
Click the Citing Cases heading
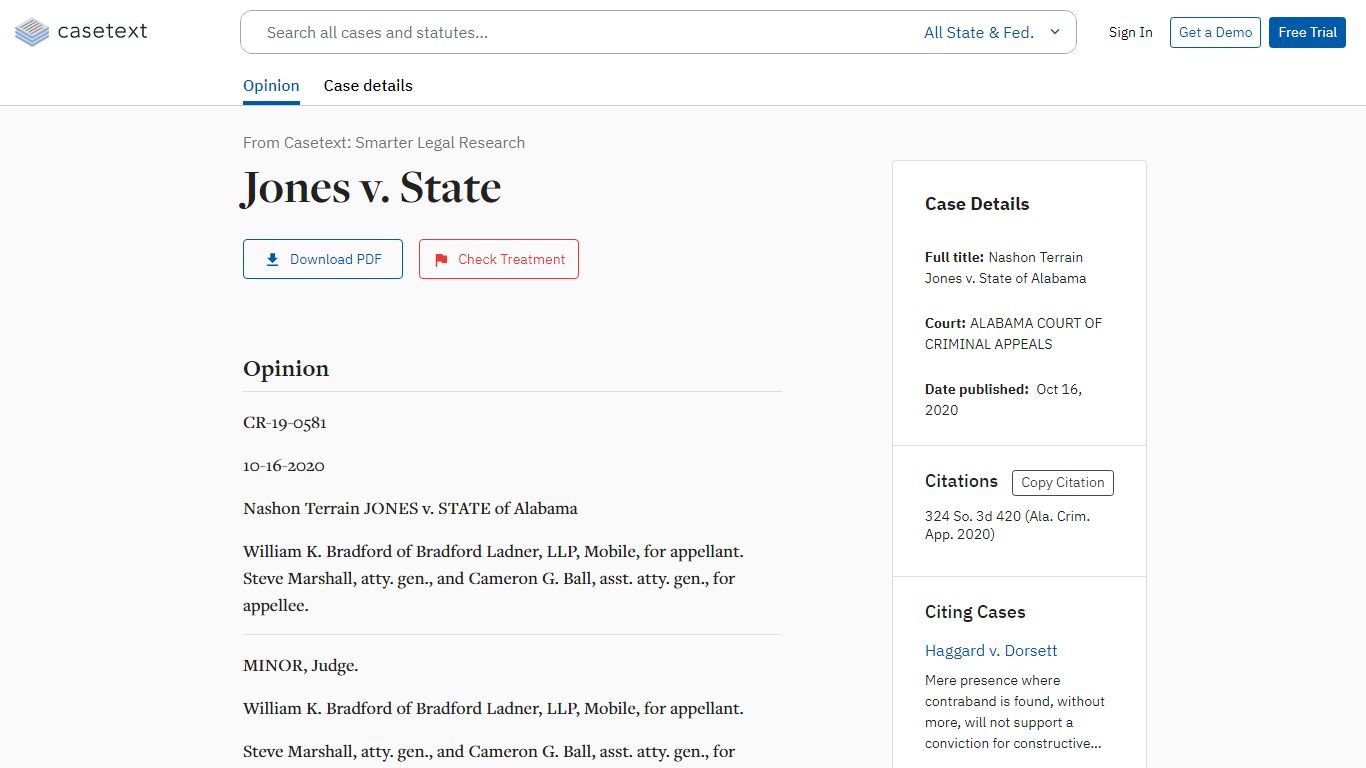[x=975, y=612]
